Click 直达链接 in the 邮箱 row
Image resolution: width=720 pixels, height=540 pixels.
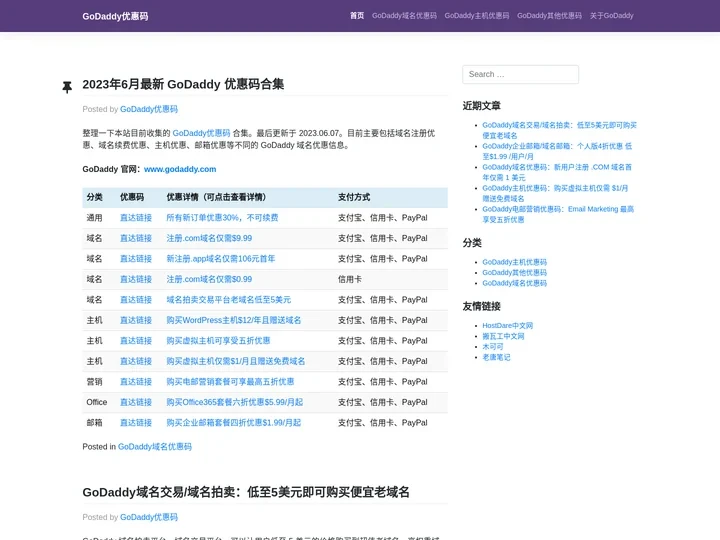point(136,423)
